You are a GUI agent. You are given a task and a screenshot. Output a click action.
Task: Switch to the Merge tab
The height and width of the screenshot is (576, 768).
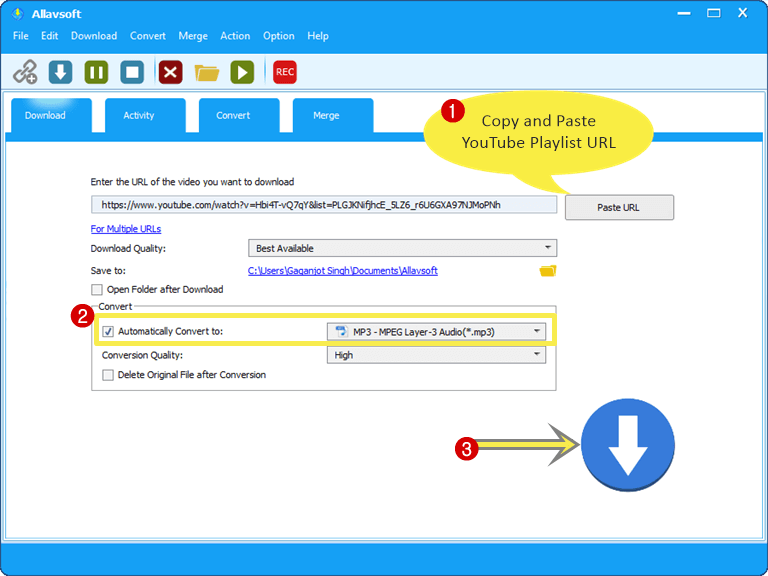click(x=333, y=116)
